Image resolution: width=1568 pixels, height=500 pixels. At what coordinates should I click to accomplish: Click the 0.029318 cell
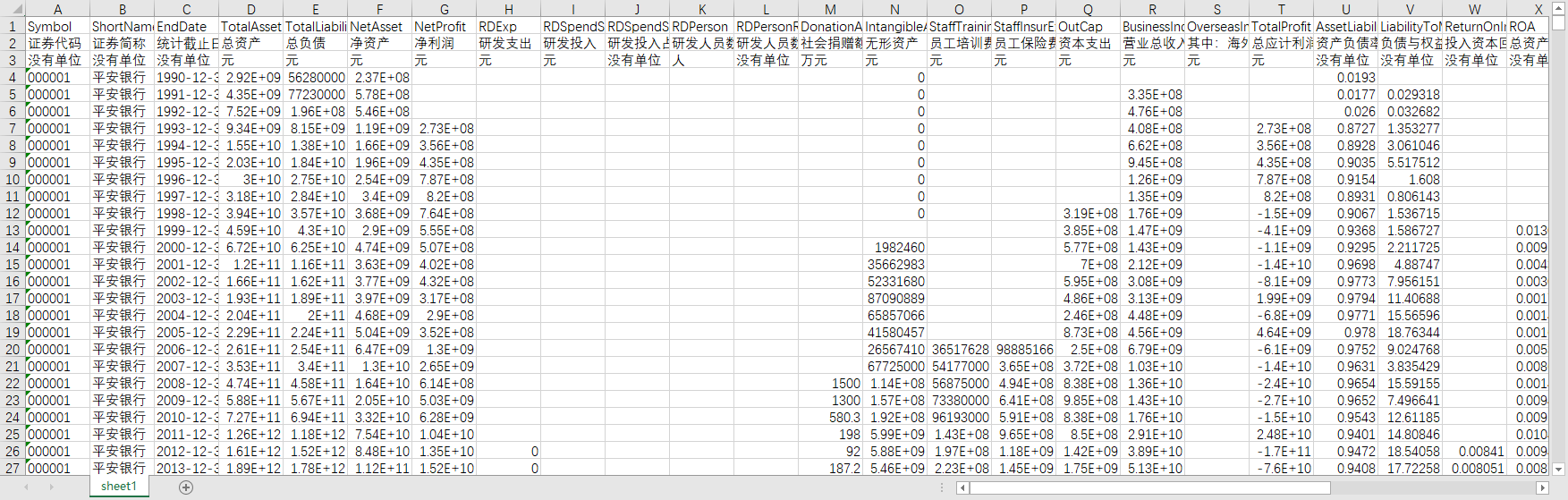(x=1411, y=95)
